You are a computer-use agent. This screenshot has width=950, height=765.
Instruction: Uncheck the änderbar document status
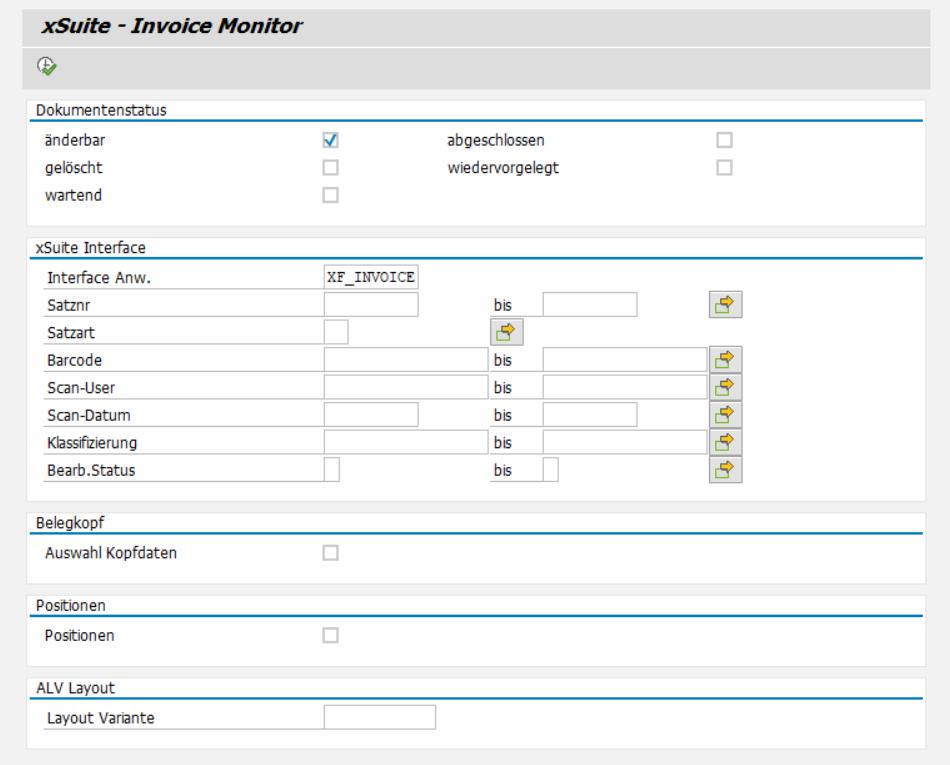point(329,139)
